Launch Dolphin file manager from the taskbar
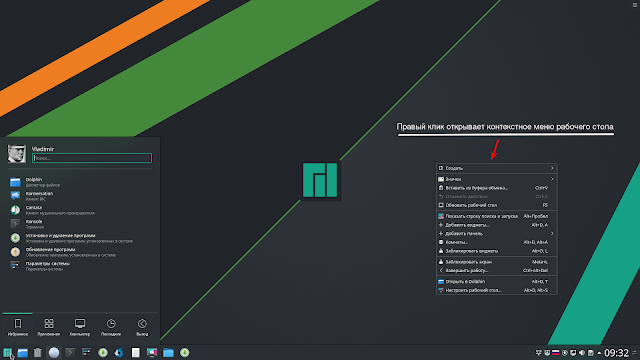This screenshot has width=640, height=360. tap(23, 353)
